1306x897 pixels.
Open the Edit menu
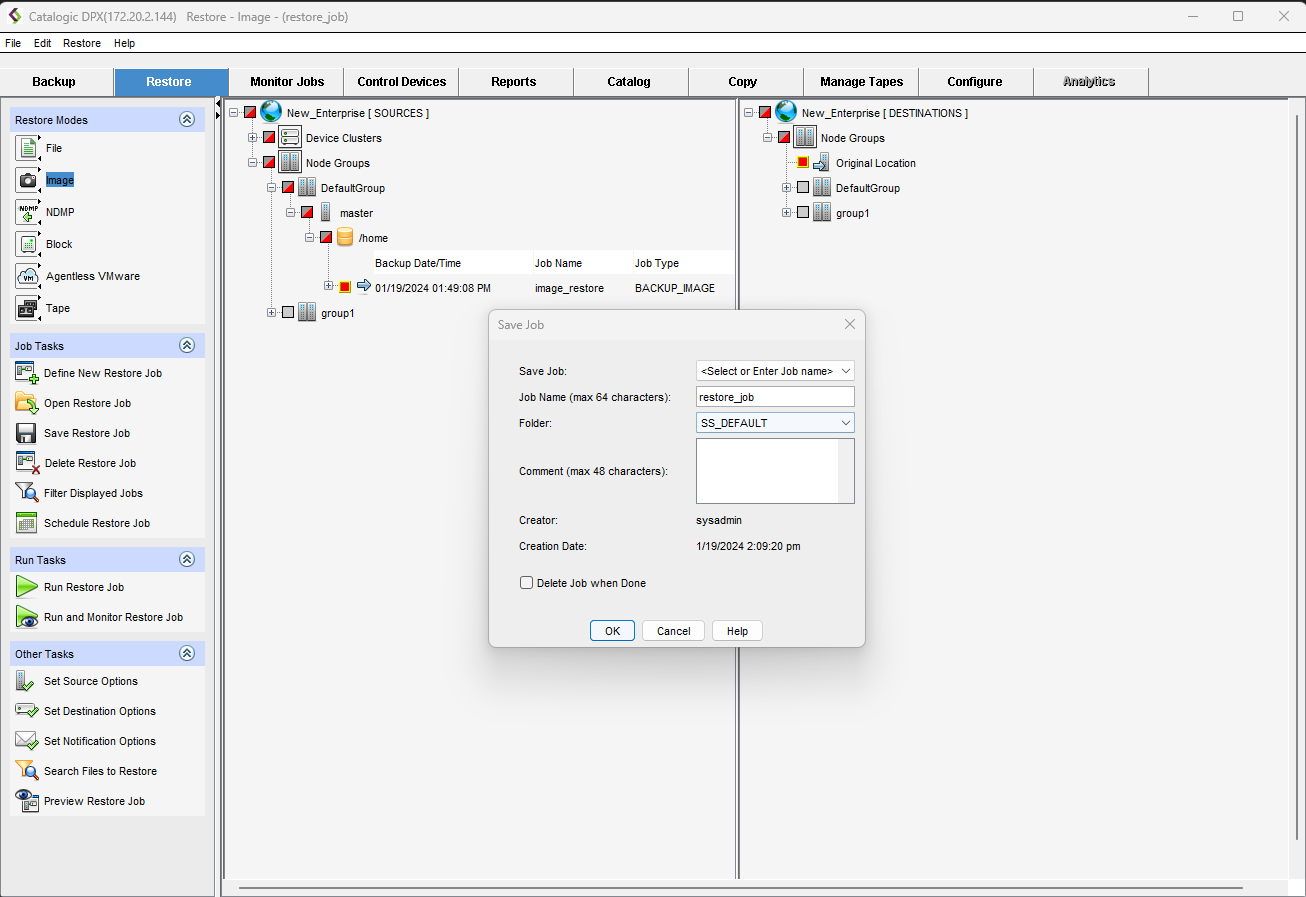click(42, 43)
